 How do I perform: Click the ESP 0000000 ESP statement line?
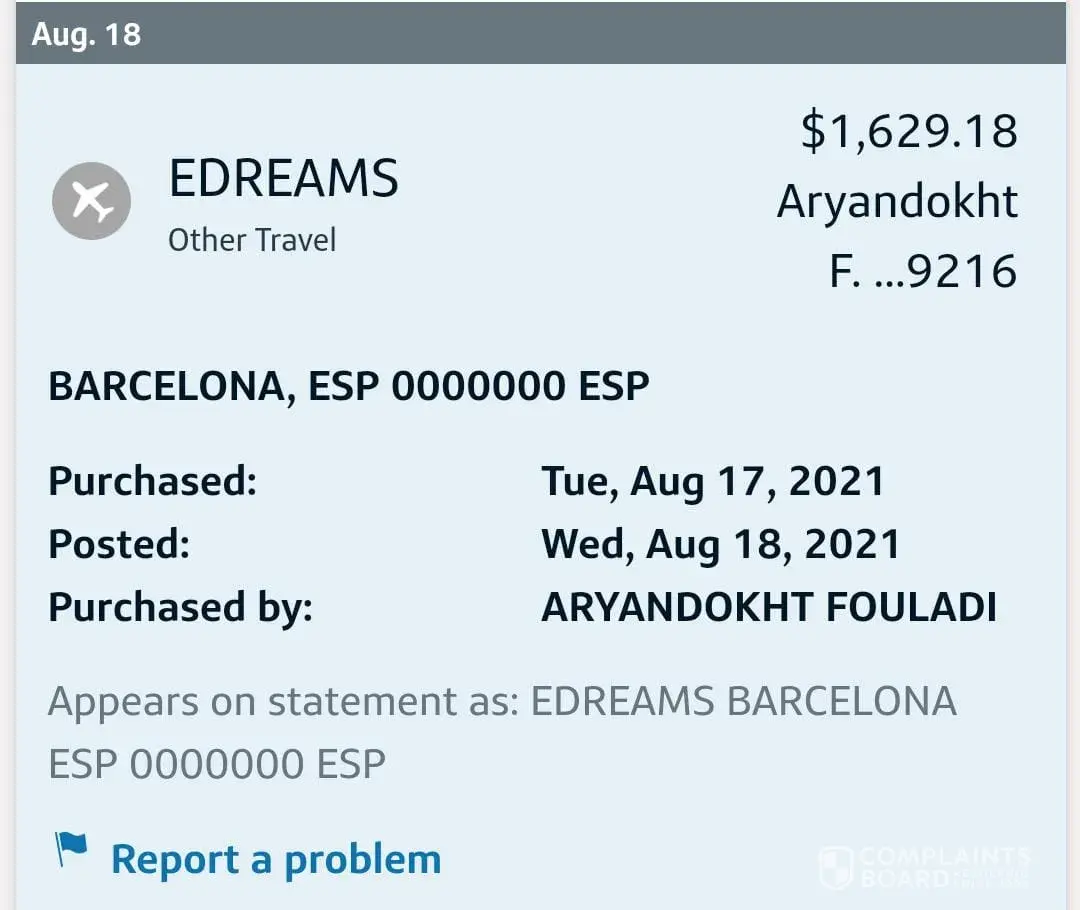click(x=217, y=764)
